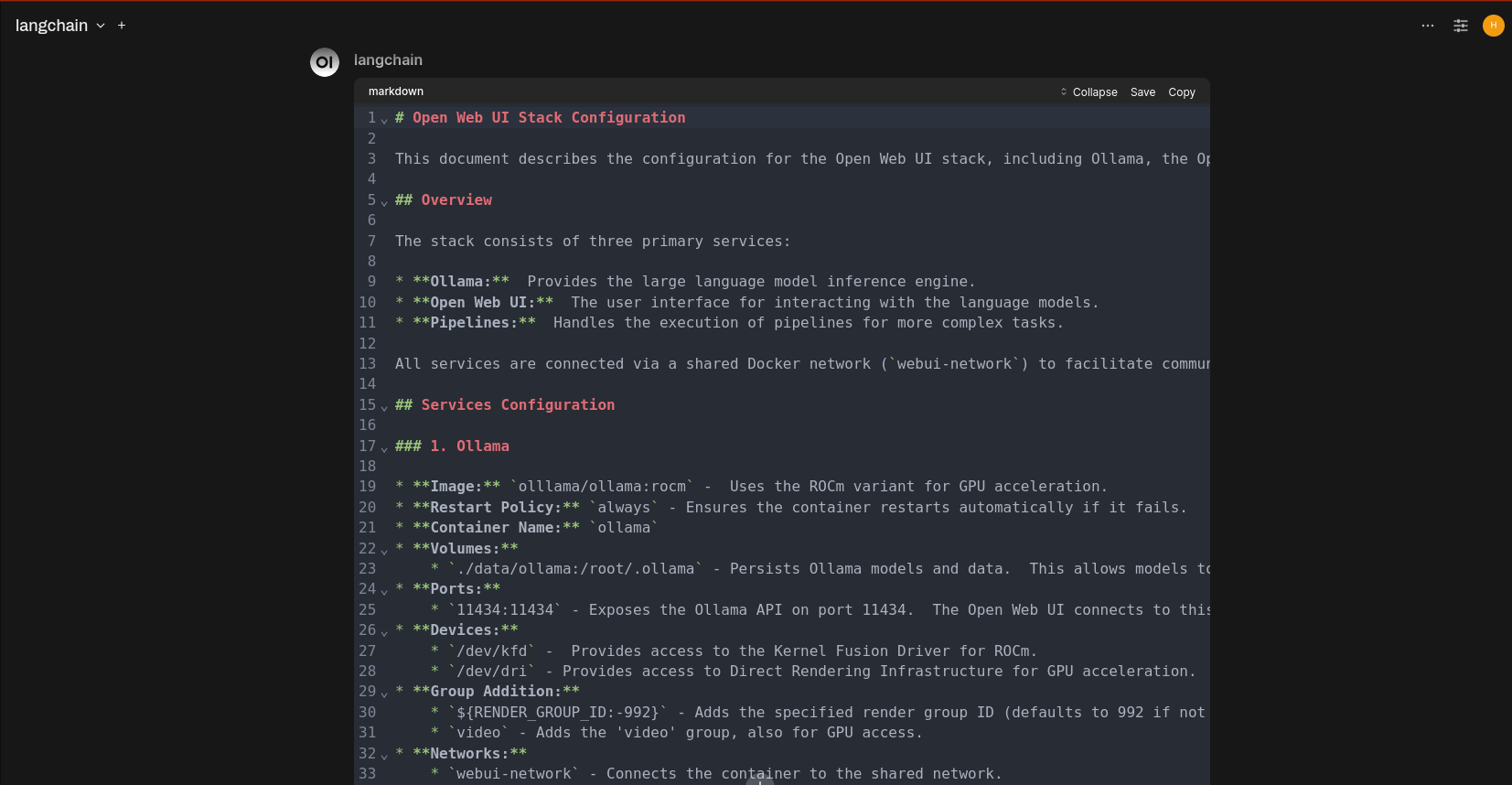This screenshot has width=1512, height=785.
Task: Fold line 1 Open Web UI heading
Action: [384, 119]
